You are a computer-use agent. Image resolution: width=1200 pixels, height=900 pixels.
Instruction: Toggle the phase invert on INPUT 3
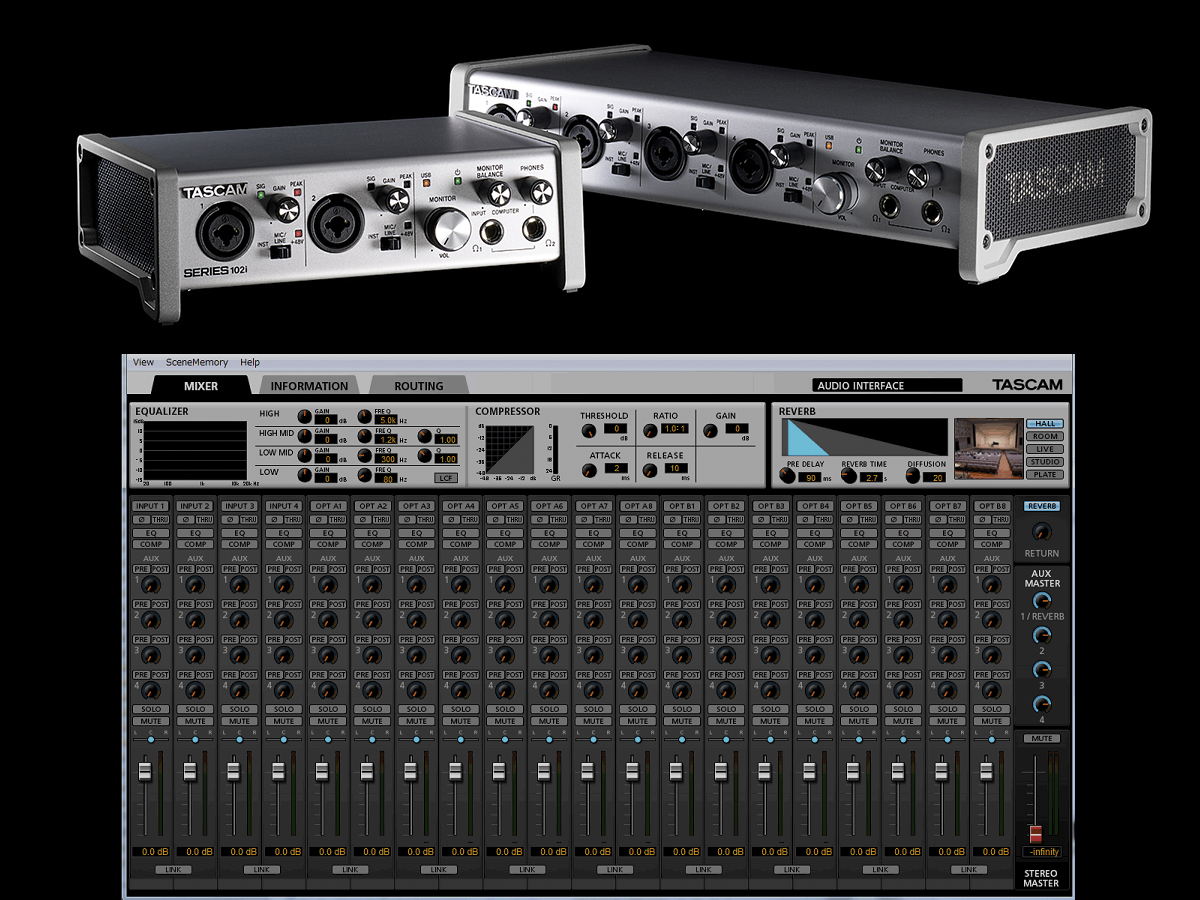230,519
